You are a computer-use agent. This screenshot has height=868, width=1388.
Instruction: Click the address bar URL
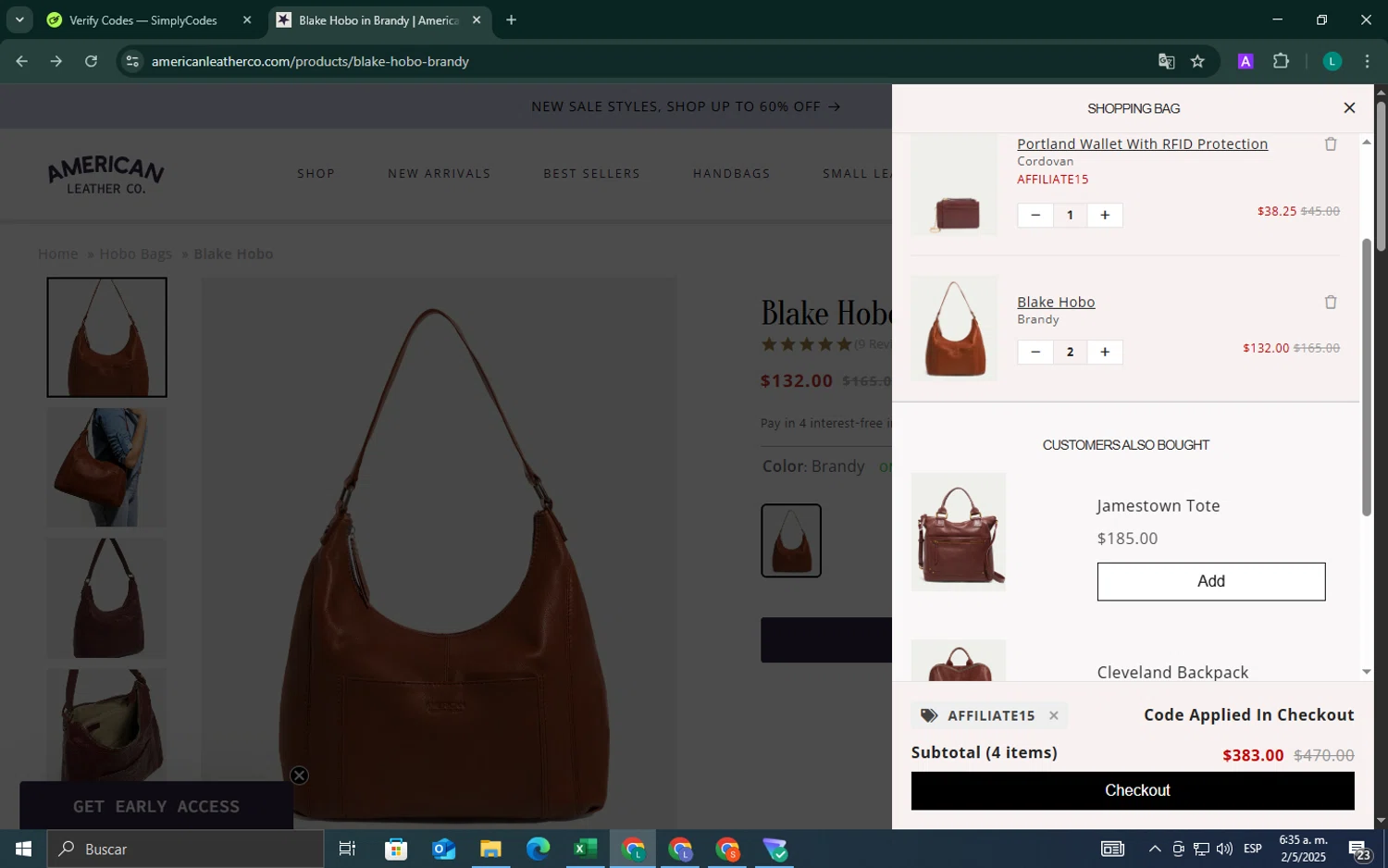310,62
